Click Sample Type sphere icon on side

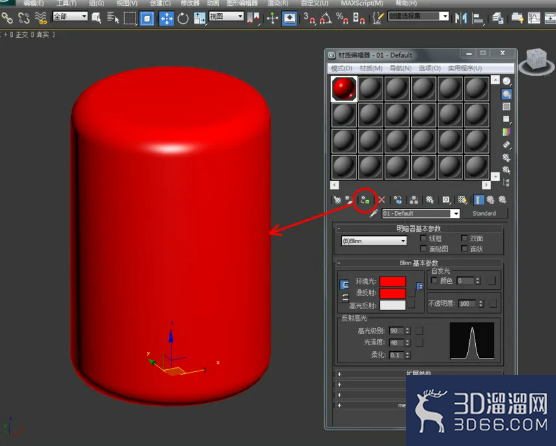507,82
